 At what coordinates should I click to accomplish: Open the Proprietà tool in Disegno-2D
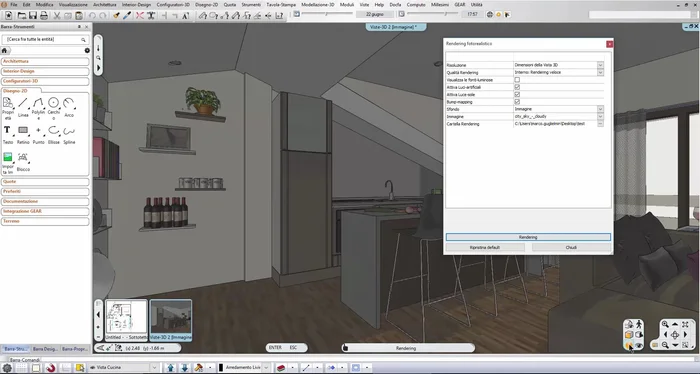tap(8, 108)
